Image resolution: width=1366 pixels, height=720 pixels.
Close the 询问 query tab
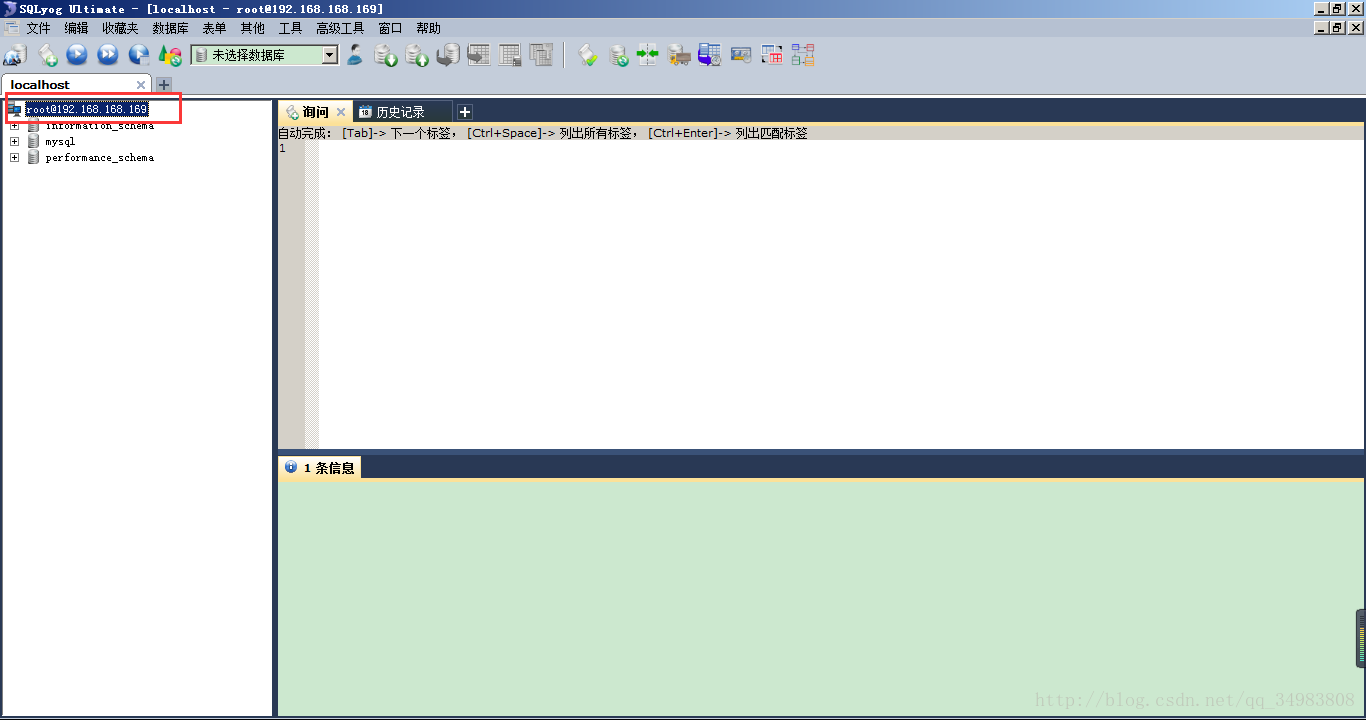(341, 112)
